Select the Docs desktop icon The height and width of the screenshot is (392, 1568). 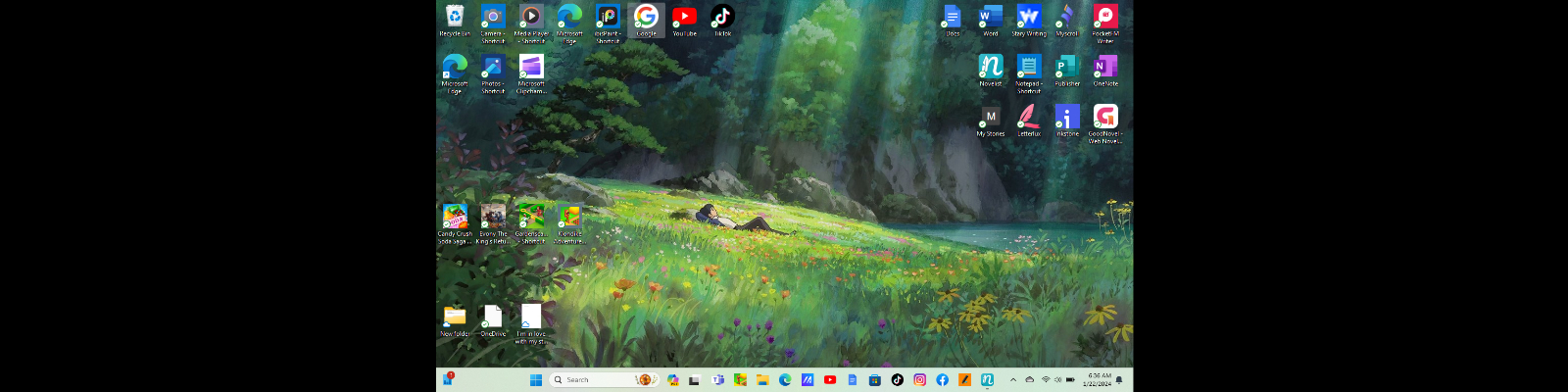click(952, 22)
